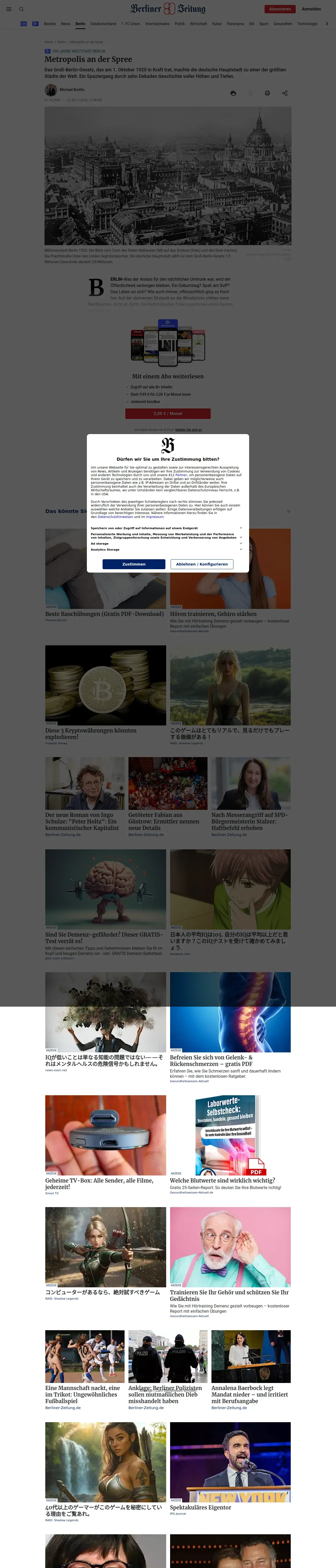The height and width of the screenshot is (1568, 336).
Task: Open 'Beste Bauchübungen (Gratis PDF-Download)' ad
Action: point(104,614)
